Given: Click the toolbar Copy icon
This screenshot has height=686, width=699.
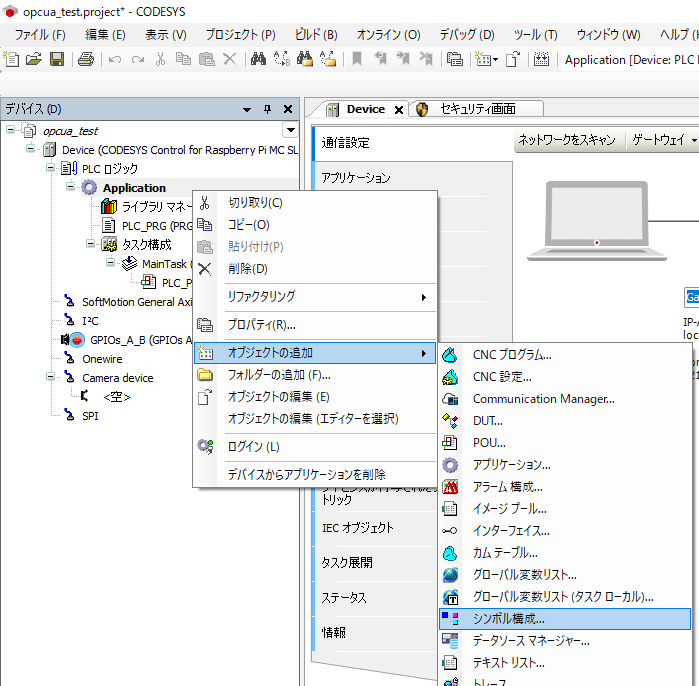Looking at the screenshot, I should pyautogui.click(x=183, y=59).
